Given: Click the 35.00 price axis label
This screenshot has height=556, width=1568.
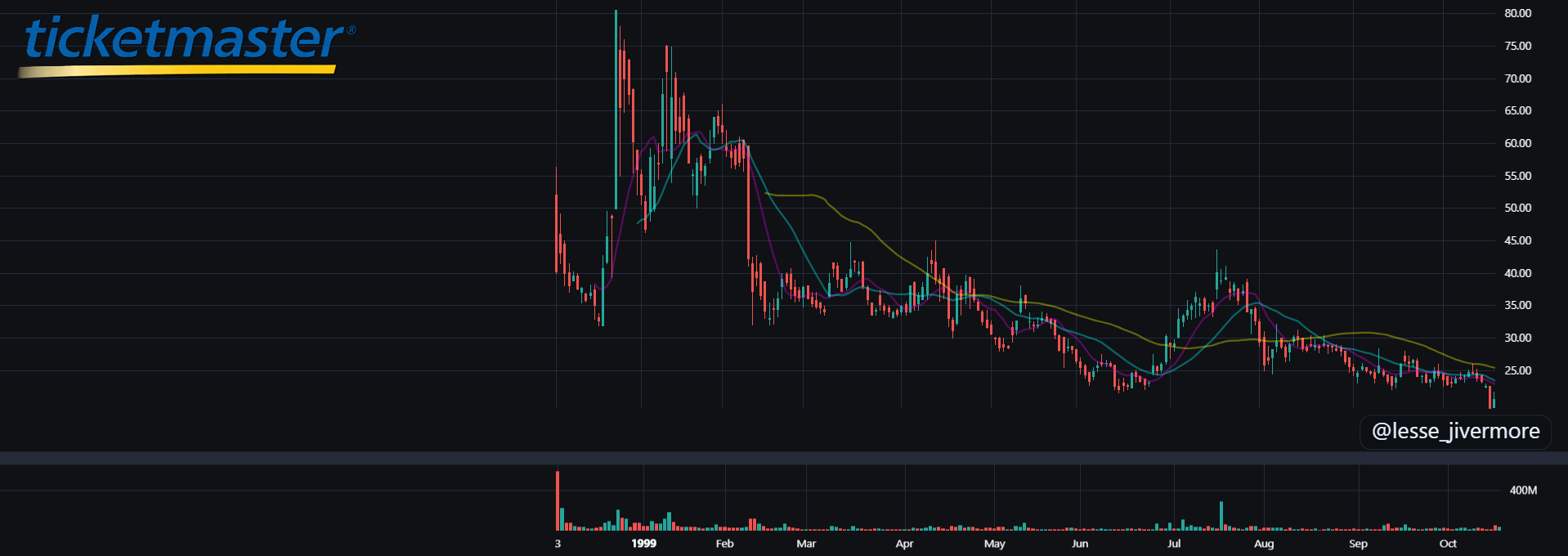Looking at the screenshot, I should click(1517, 305).
